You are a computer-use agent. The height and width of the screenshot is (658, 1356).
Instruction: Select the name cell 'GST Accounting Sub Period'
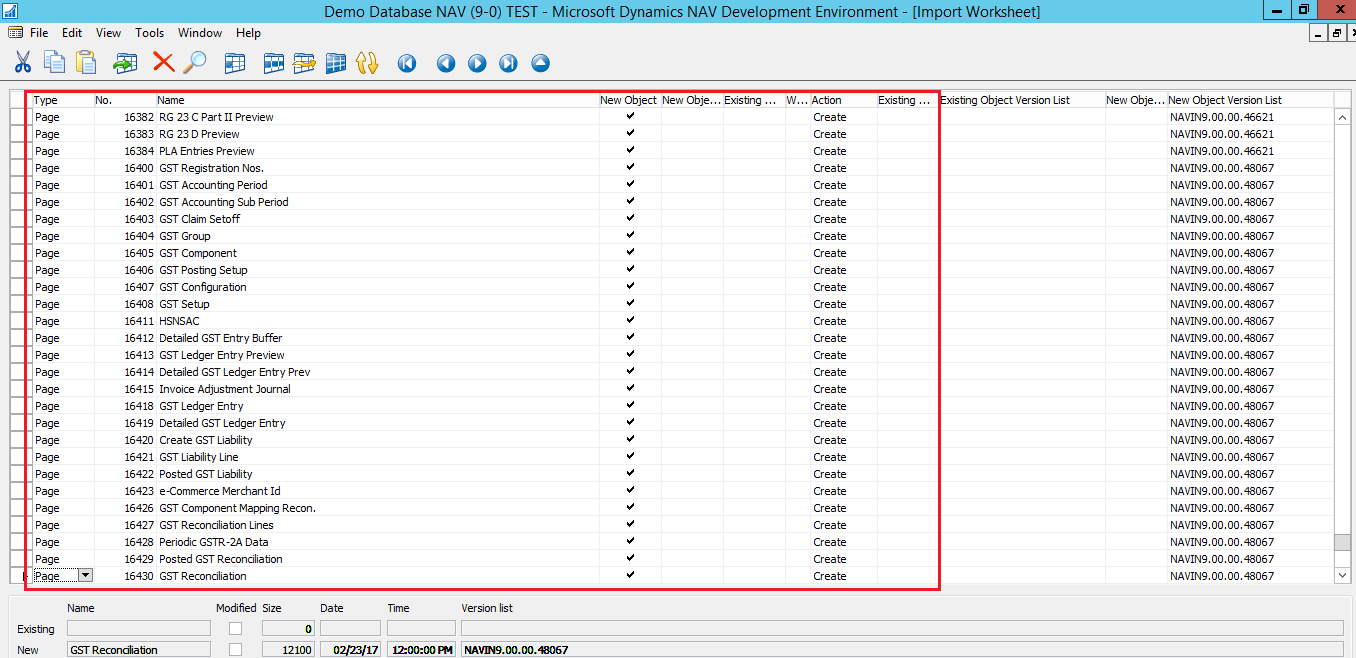point(377,202)
